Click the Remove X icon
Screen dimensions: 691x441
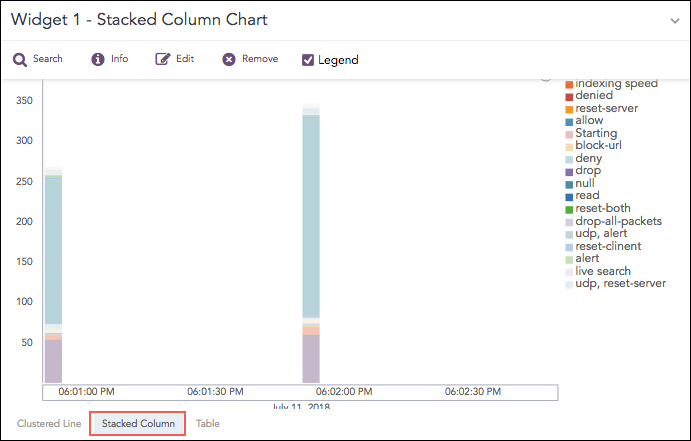[x=229, y=59]
